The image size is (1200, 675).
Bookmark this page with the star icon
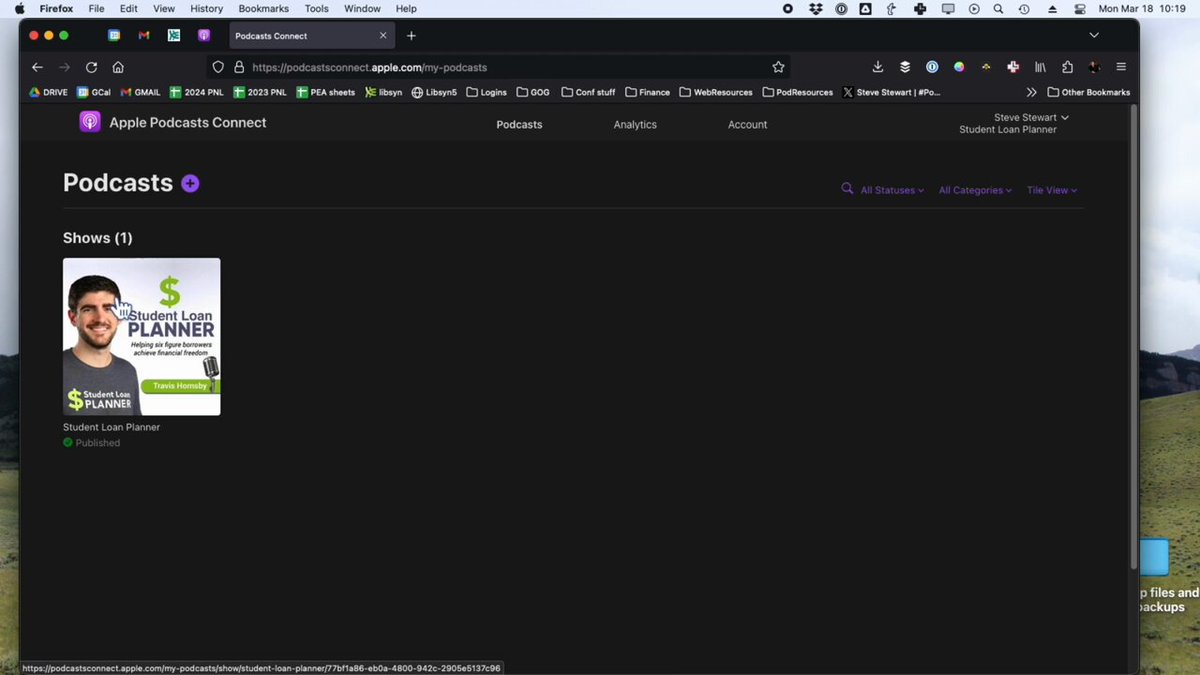pyautogui.click(x=778, y=67)
